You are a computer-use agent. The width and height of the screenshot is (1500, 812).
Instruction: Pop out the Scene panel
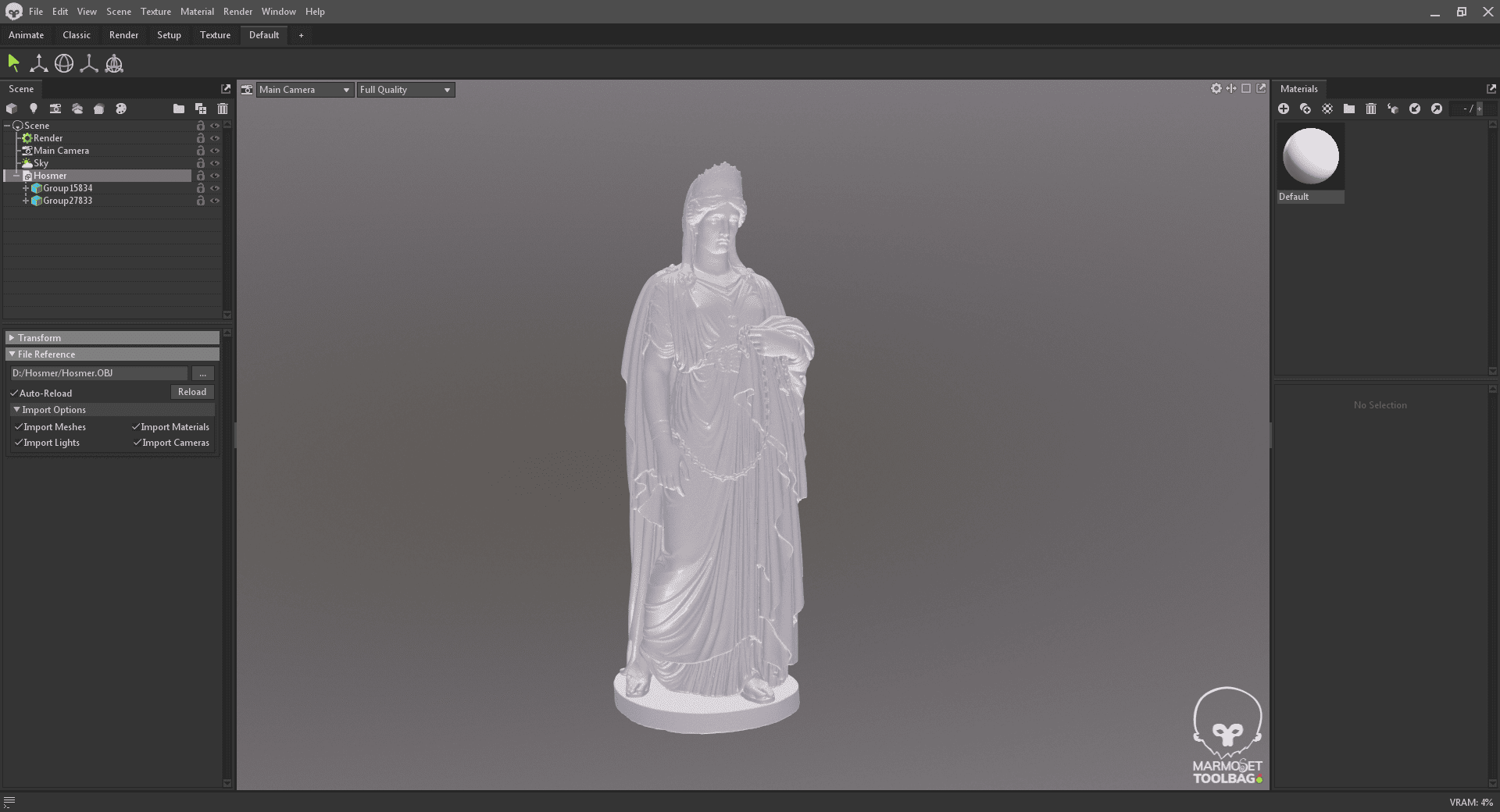[226, 89]
